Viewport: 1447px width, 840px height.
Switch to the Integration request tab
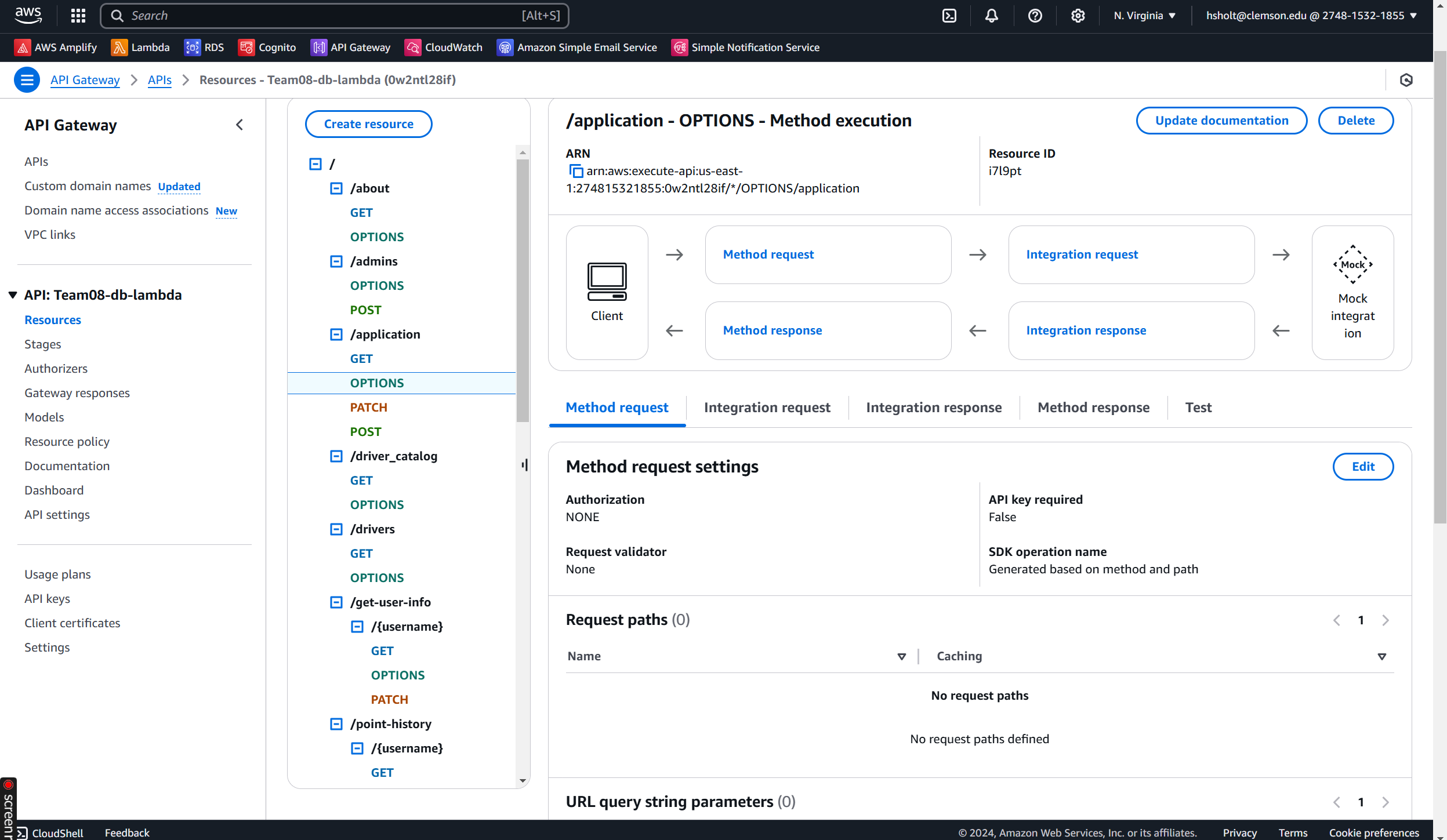767,408
